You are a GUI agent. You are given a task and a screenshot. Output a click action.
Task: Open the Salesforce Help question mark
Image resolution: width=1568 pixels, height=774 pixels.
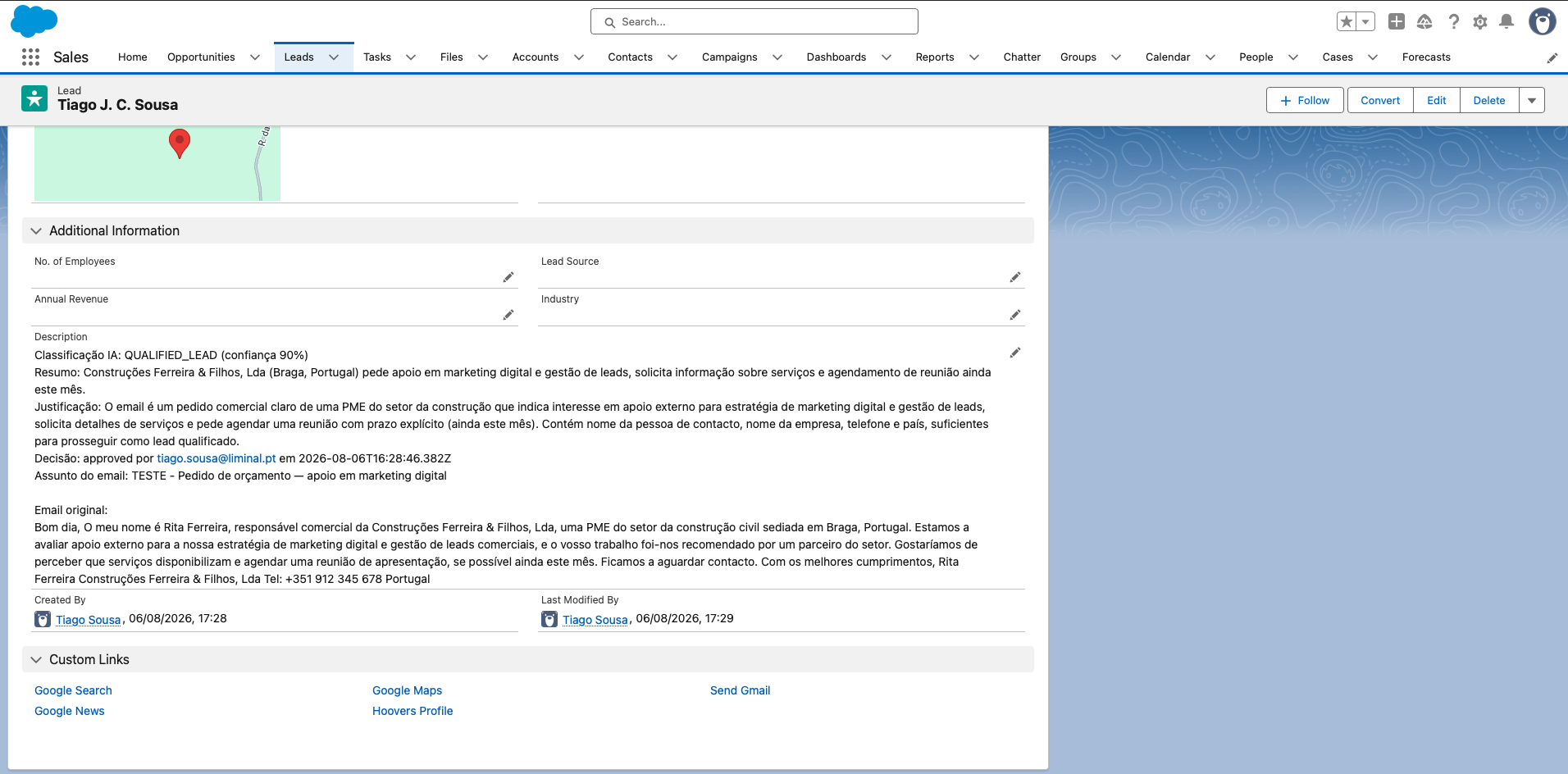1453,21
